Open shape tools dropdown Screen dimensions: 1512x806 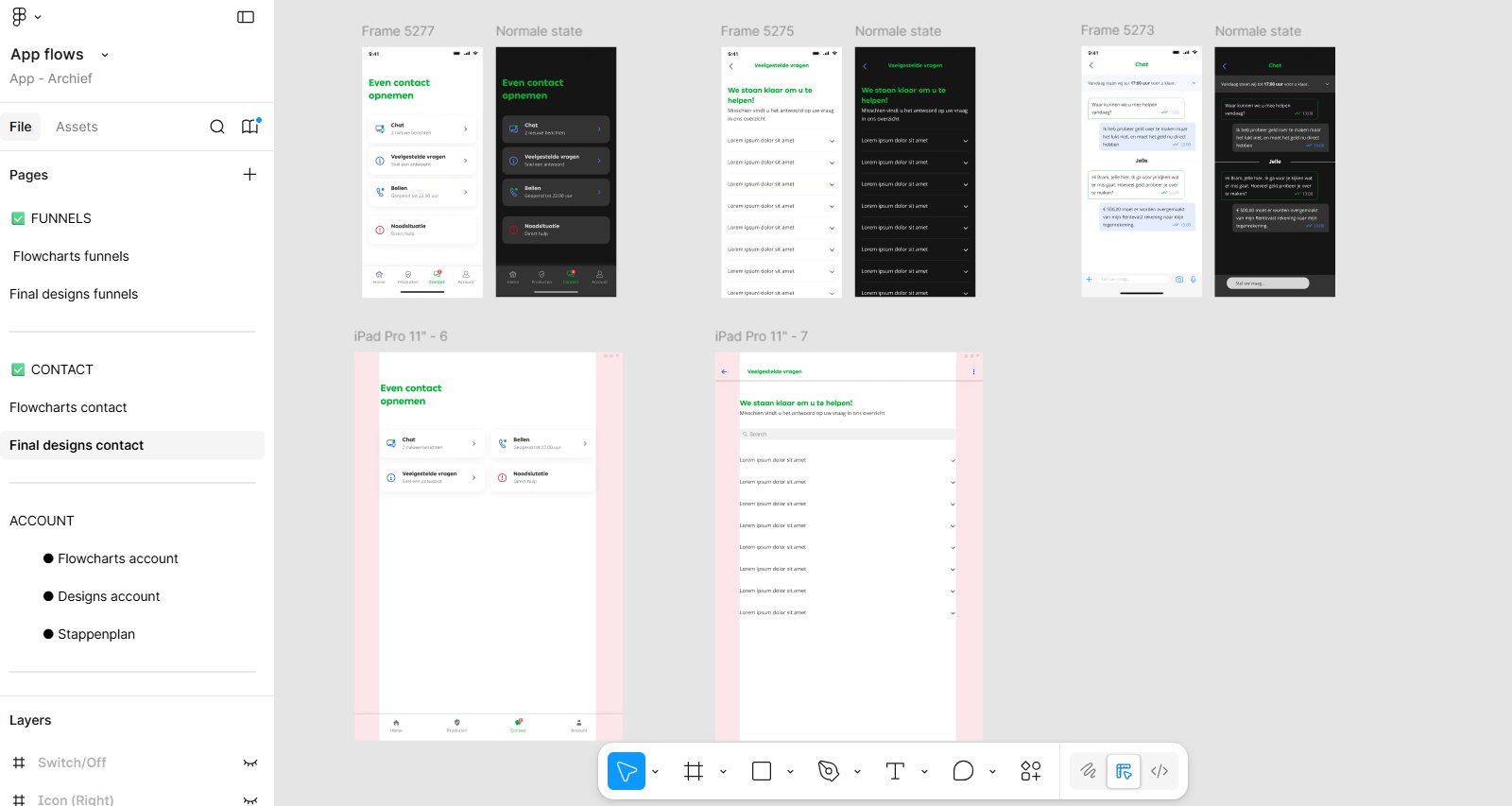tap(790, 772)
